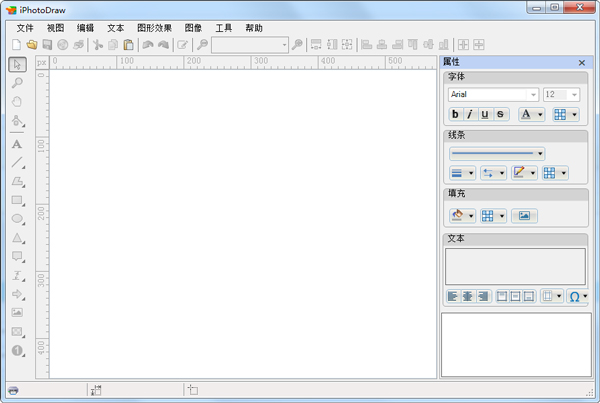Select the arrow shape tool
Screen dimensions: 600x403
[18, 294]
